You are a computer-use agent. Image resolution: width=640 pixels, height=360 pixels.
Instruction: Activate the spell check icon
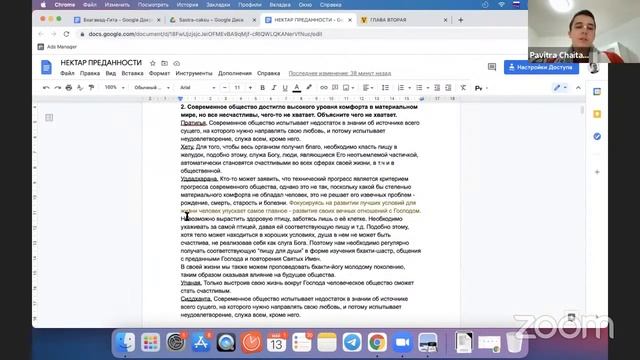coord(80,88)
